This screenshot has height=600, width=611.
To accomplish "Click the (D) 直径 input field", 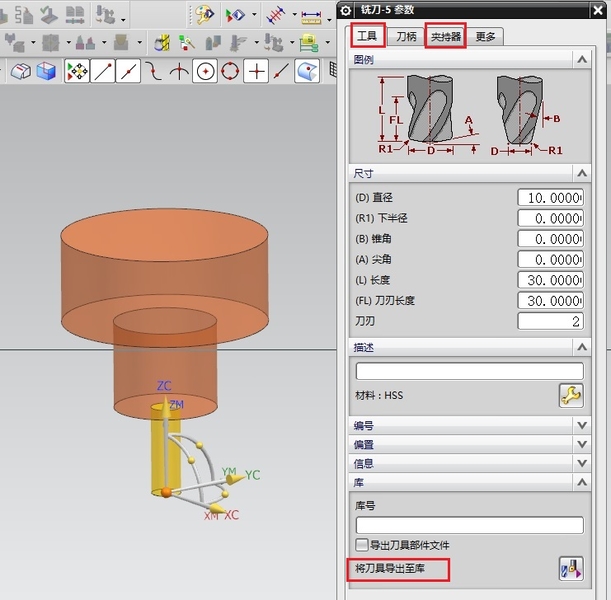I will click(550, 198).
